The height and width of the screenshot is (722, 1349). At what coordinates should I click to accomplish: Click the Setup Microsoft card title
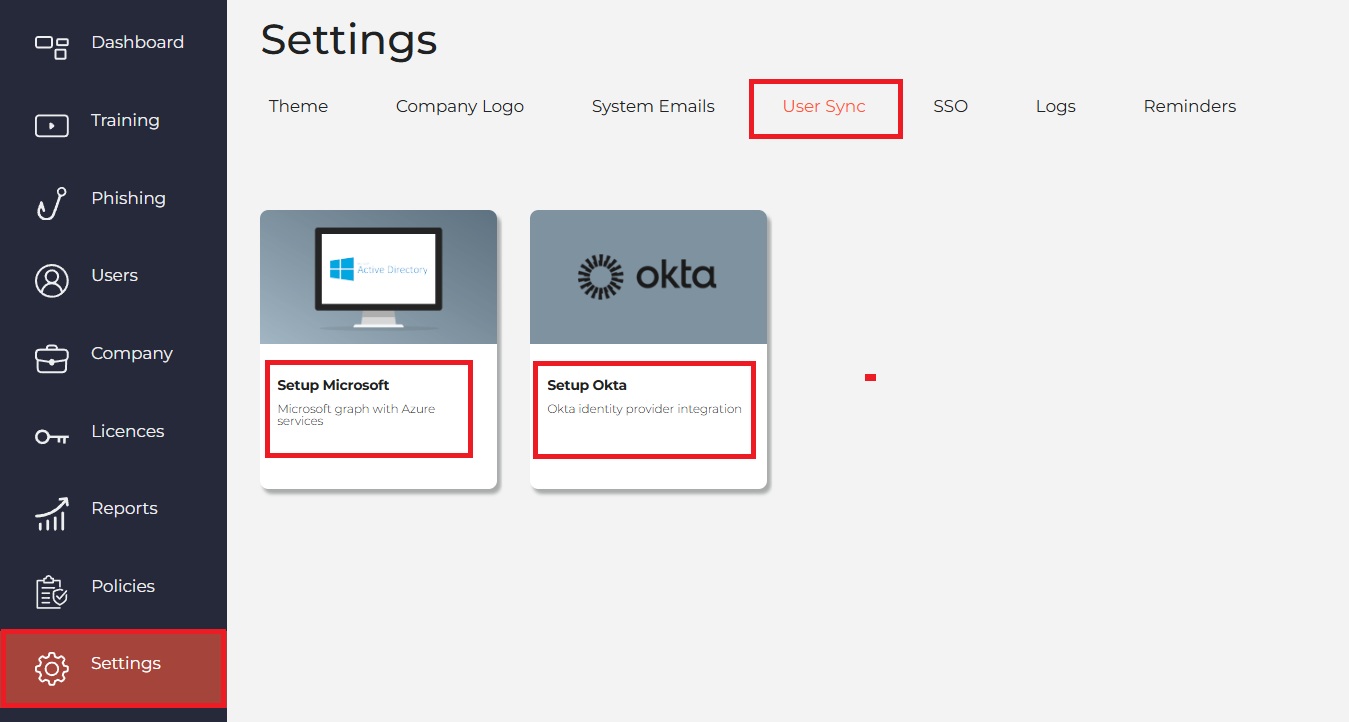(333, 385)
